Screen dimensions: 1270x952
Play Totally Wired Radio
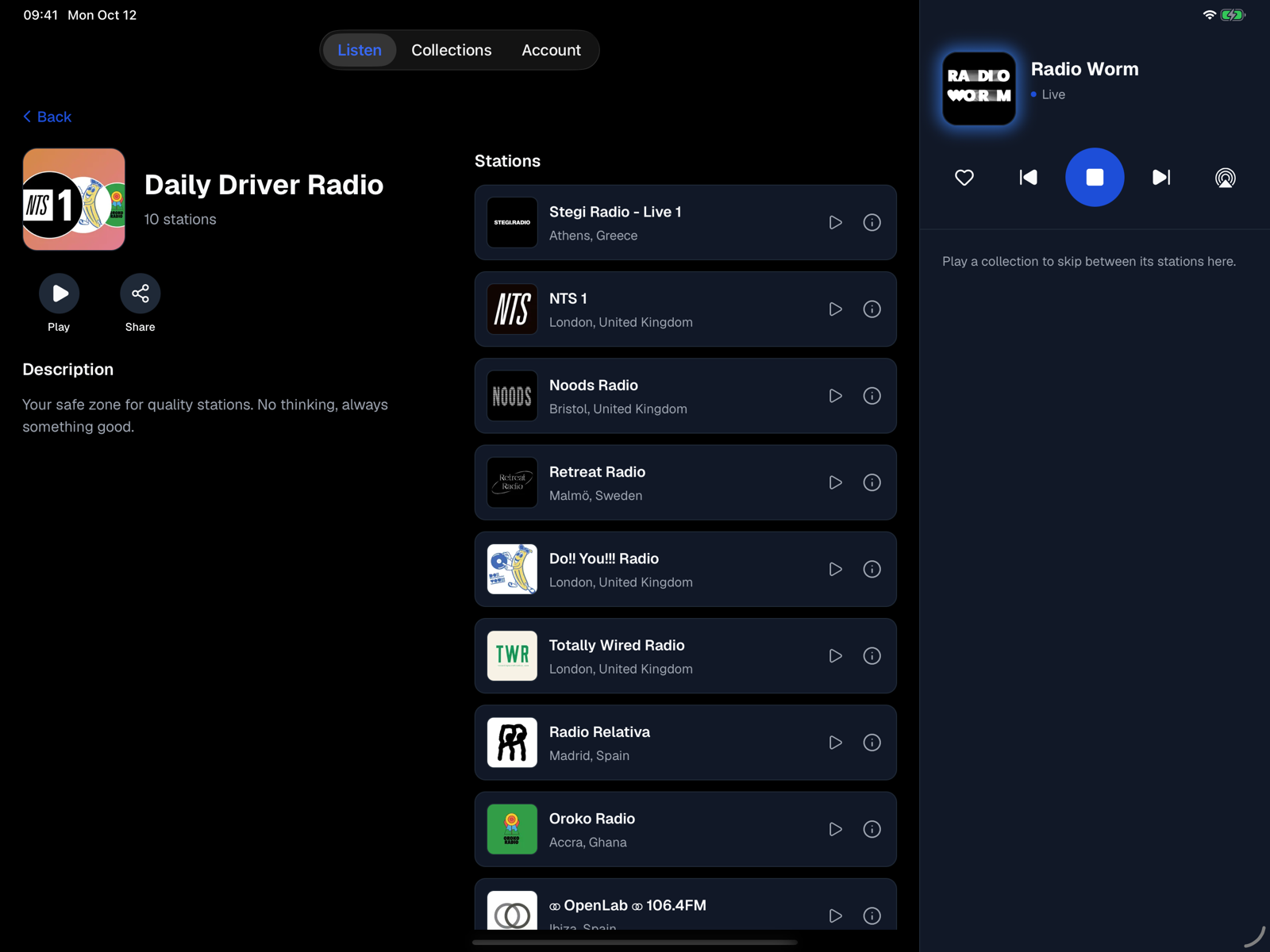point(835,656)
